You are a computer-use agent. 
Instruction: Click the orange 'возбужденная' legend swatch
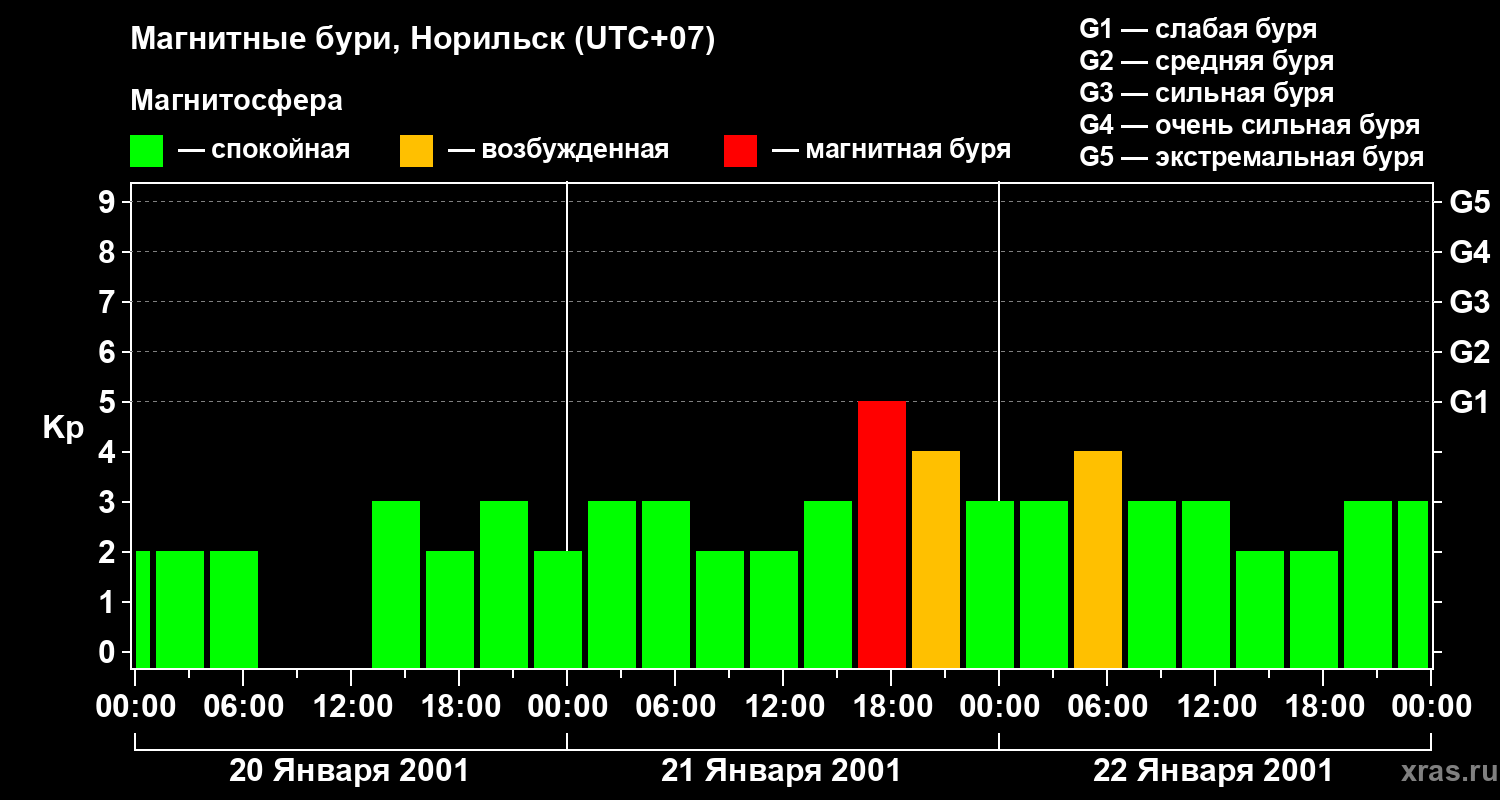click(x=416, y=151)
